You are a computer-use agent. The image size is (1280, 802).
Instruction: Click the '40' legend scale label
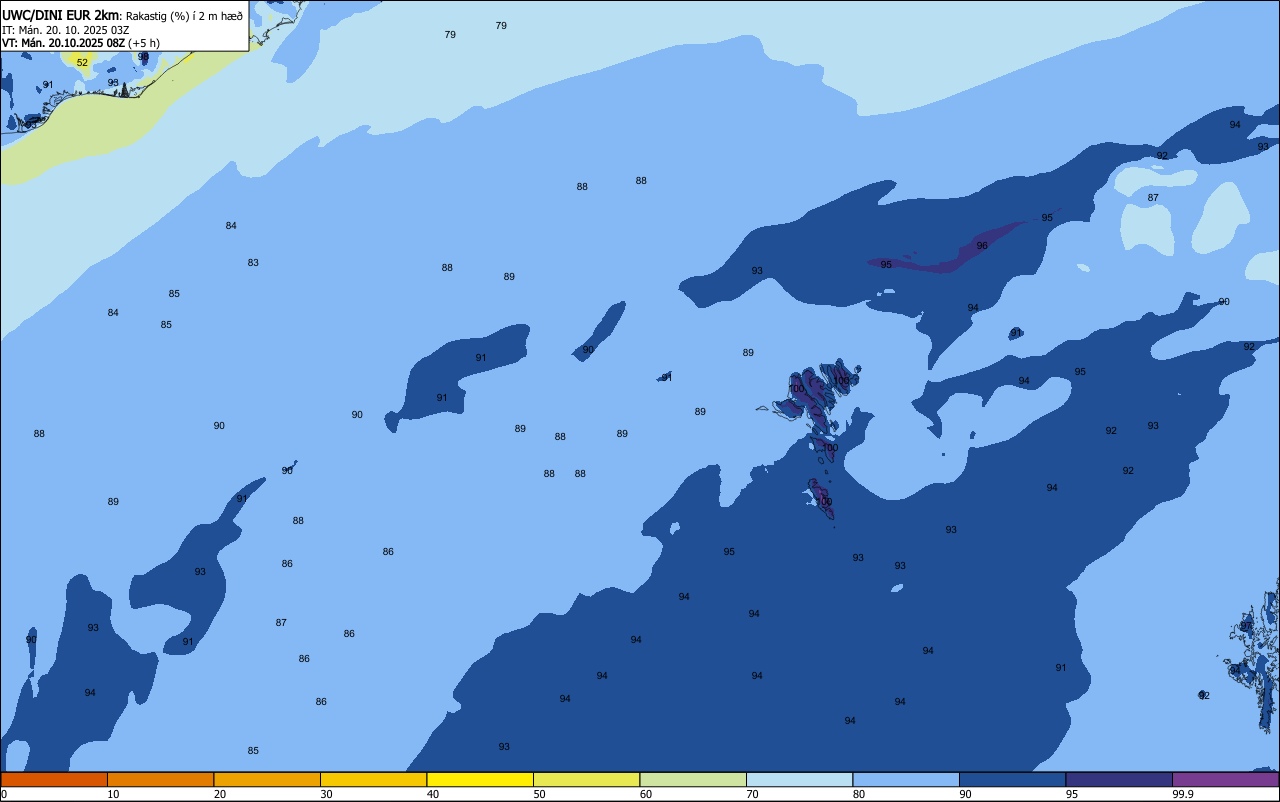[433, 794]
